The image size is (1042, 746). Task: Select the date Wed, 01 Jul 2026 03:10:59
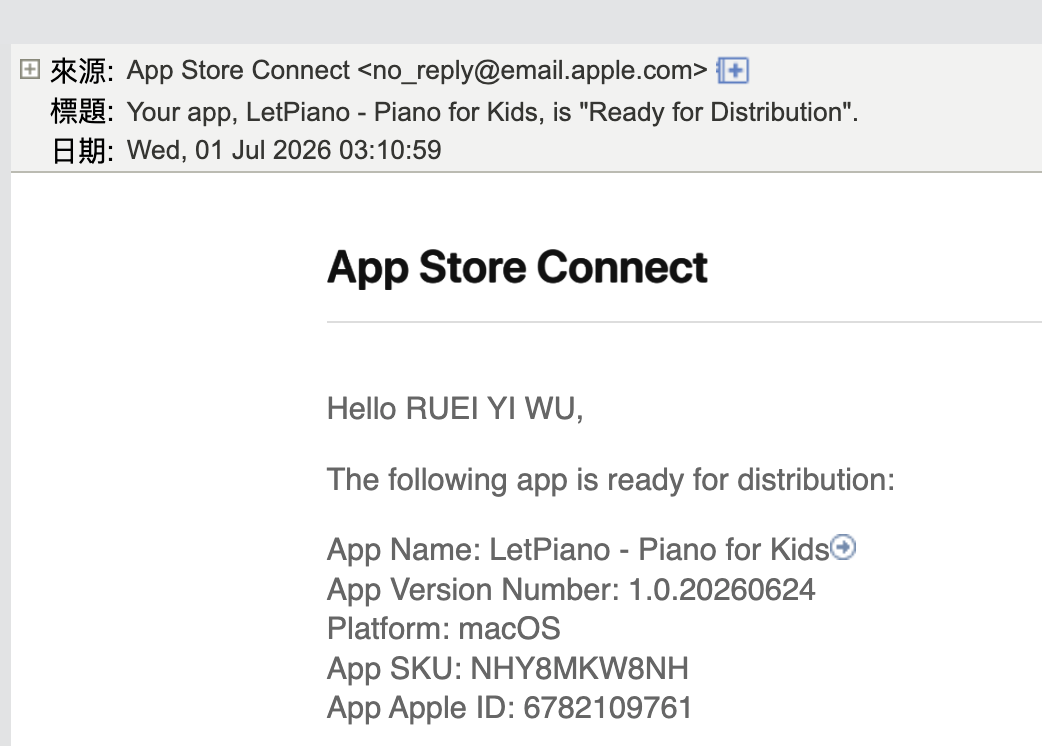[x=284, y=150]
